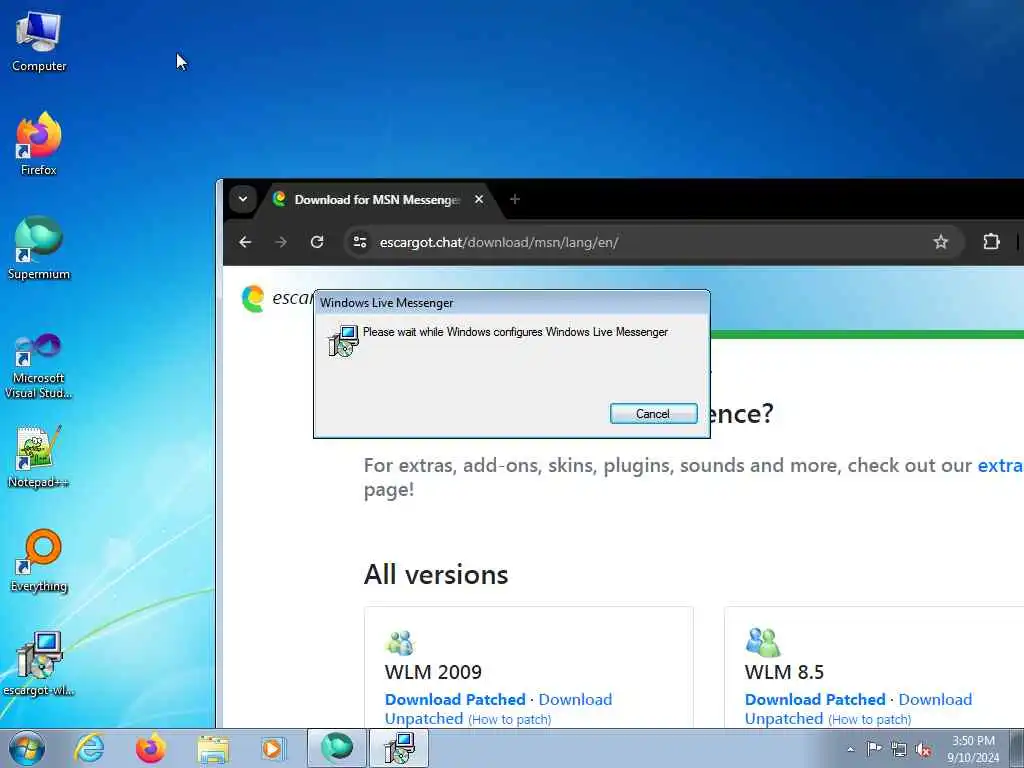Click the WLM 2009 people icon
Screen dimensions: 1024x768
(x=400, y=643)
